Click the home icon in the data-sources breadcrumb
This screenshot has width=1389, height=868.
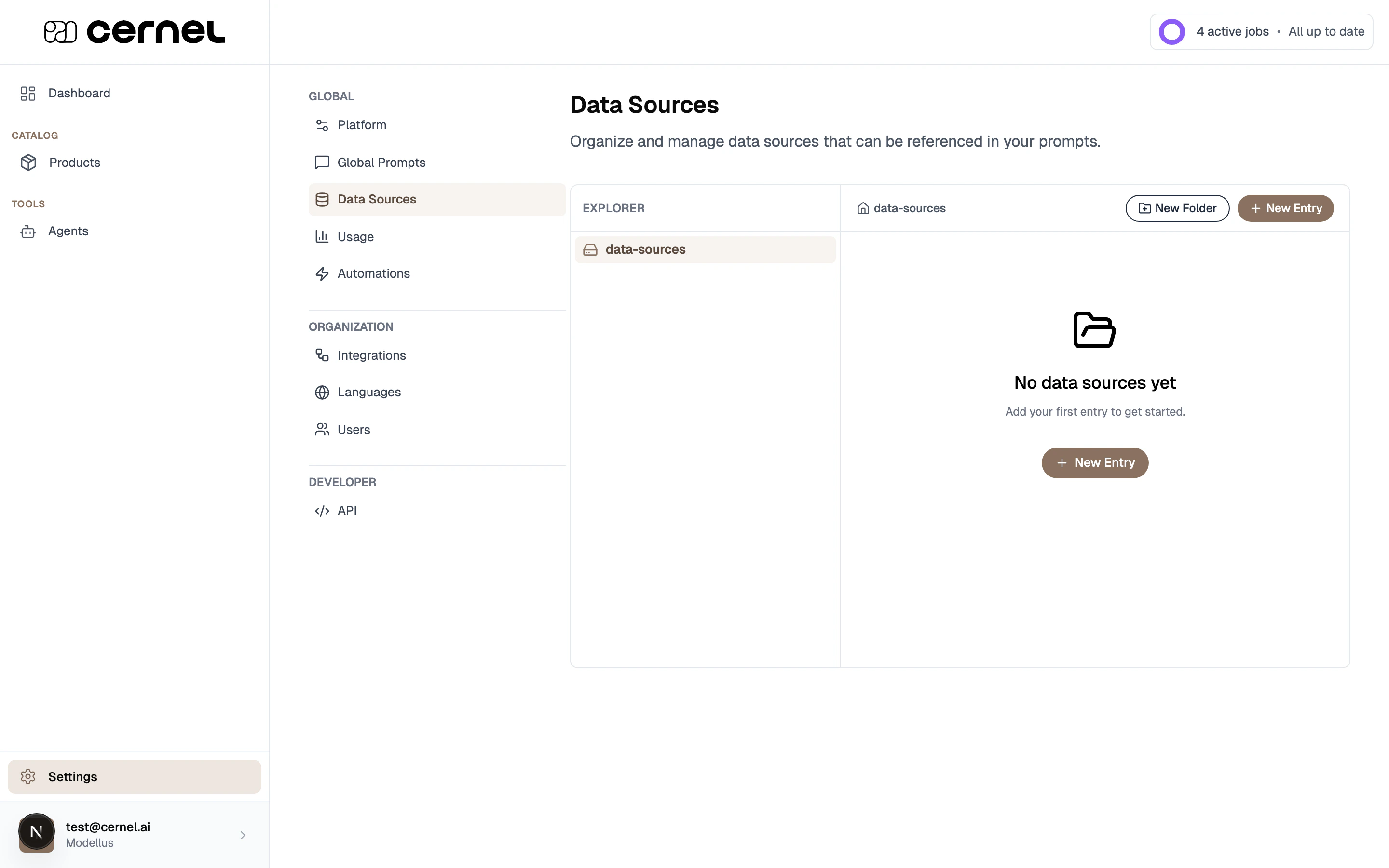tap(863, 208)
